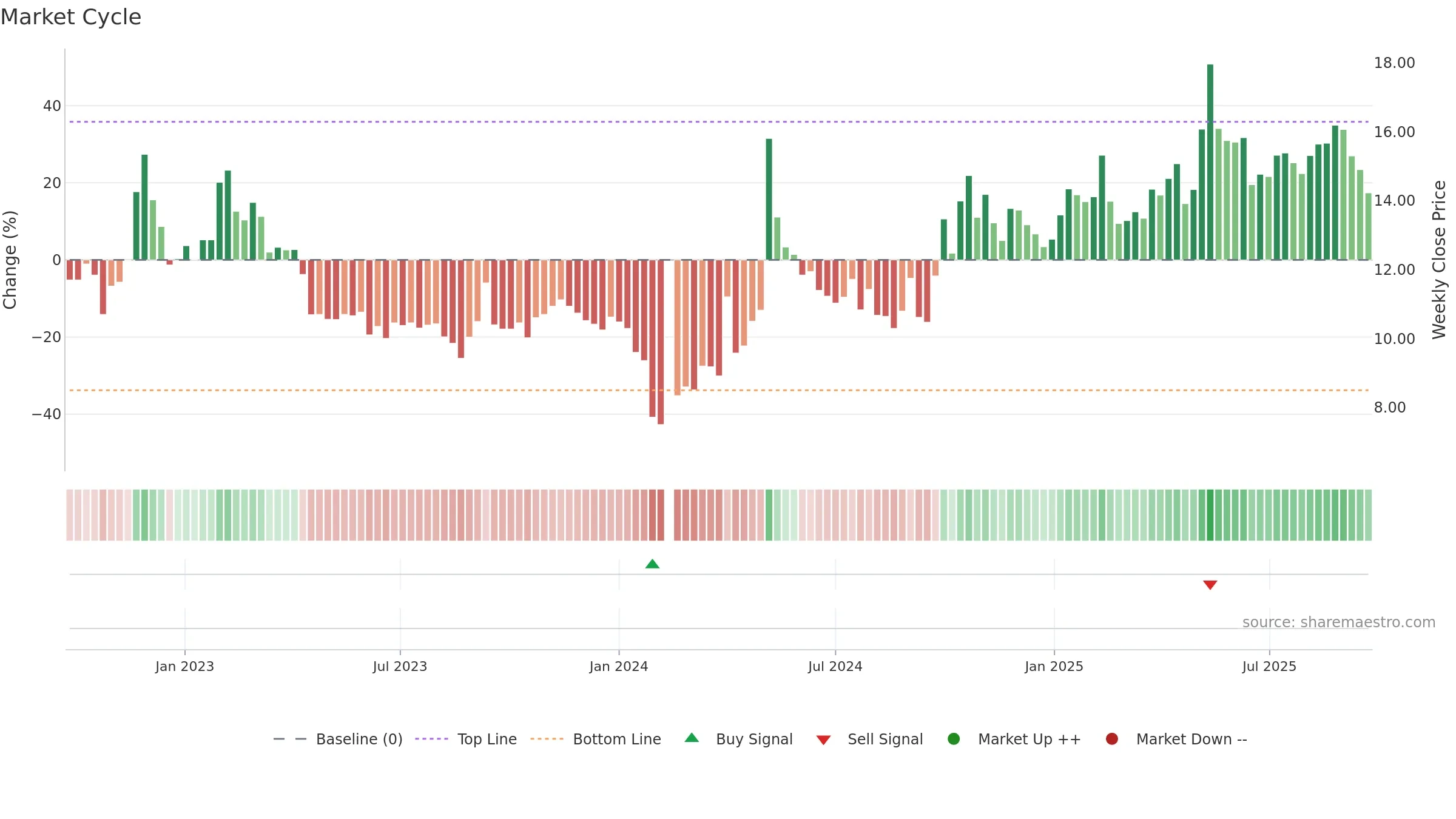1456x819 pixels.
Task: Click the red Sell Signal triangle marker on the chart
Action: pos(1210,585)
